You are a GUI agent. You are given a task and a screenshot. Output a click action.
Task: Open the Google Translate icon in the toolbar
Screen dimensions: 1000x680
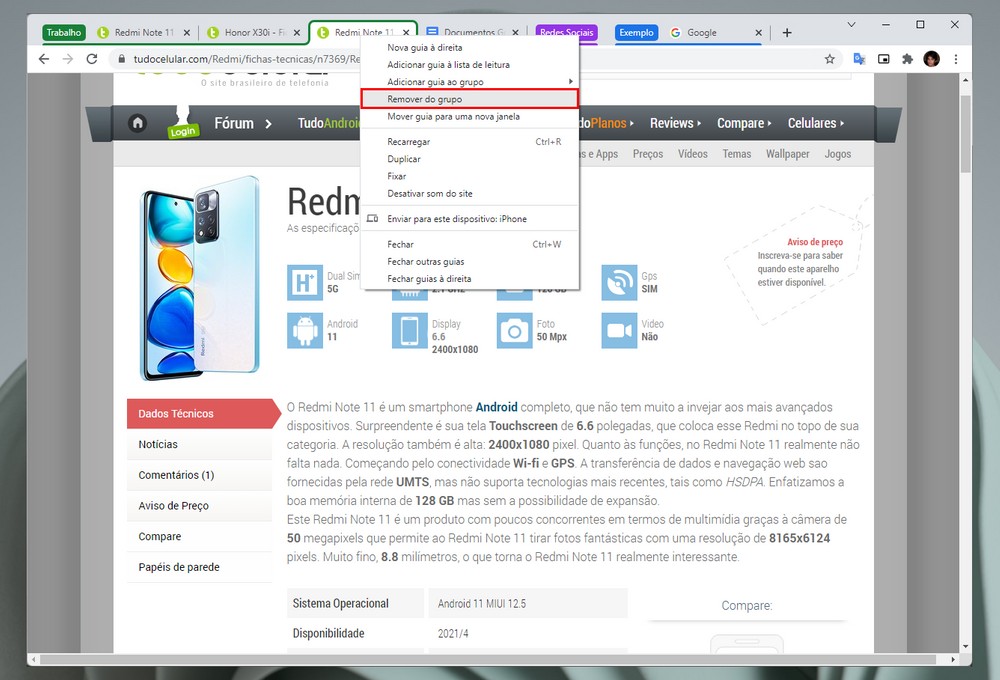(x=859, y=59)
